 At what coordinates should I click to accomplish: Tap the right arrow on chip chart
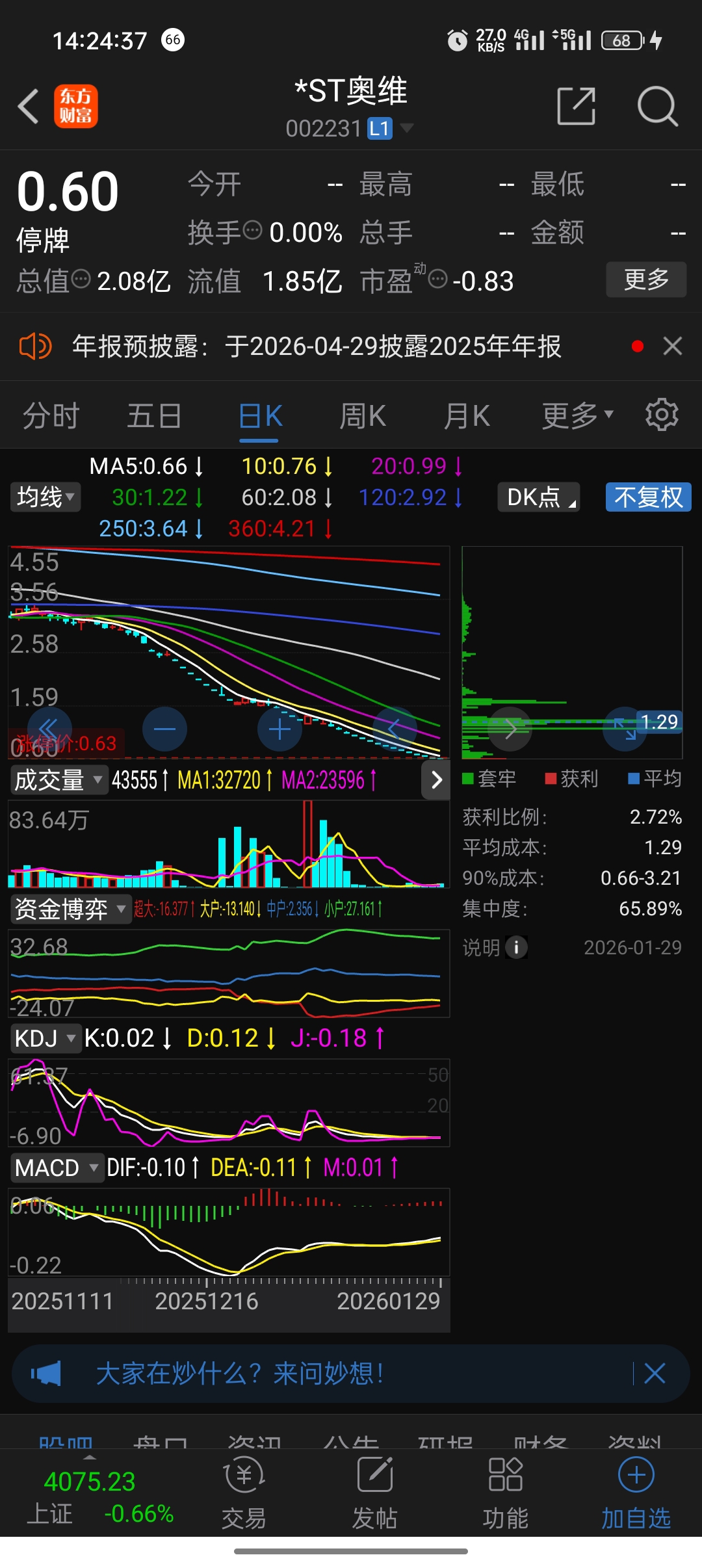pos(510,729)
